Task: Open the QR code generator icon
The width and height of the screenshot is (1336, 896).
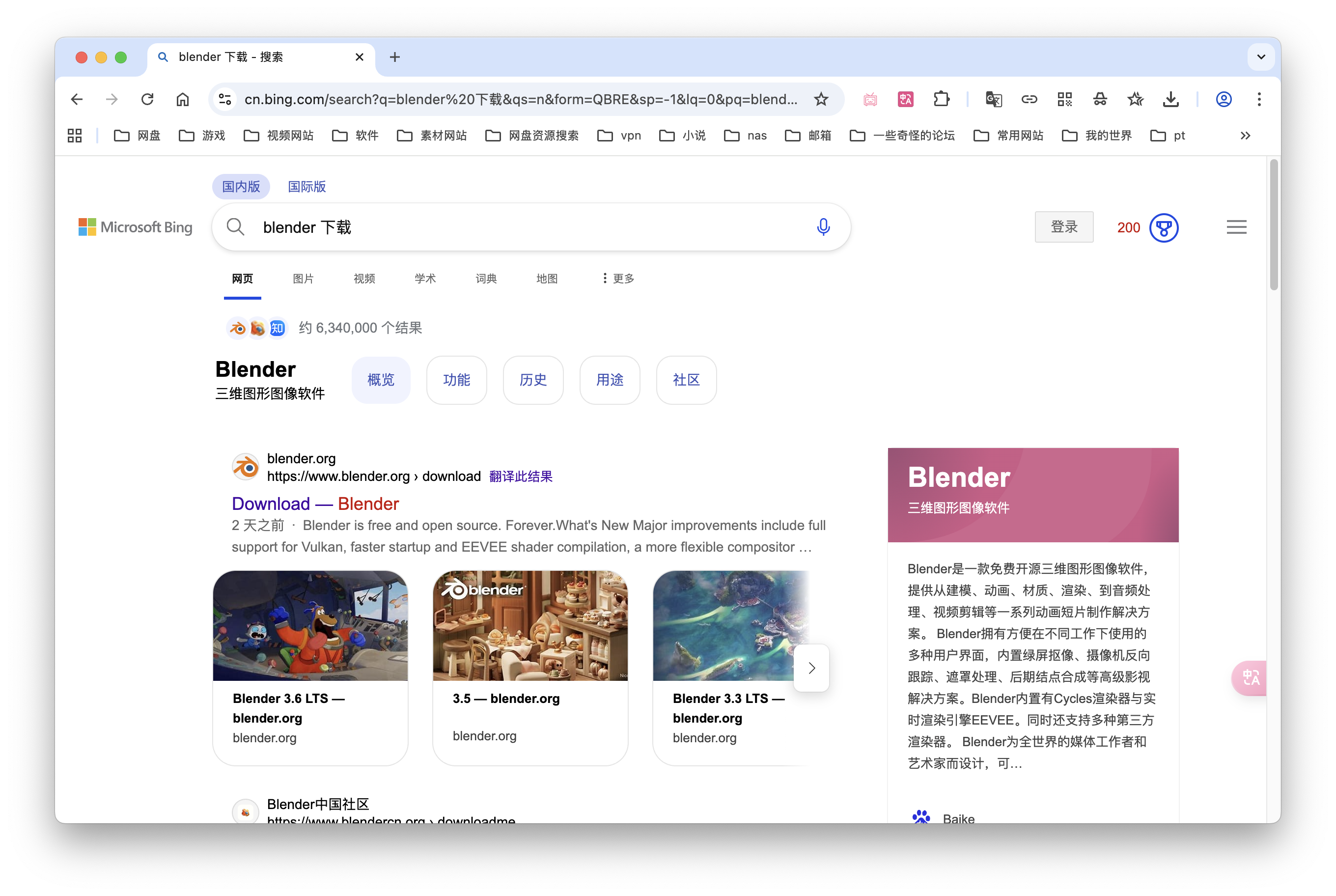Action: 1064,99
